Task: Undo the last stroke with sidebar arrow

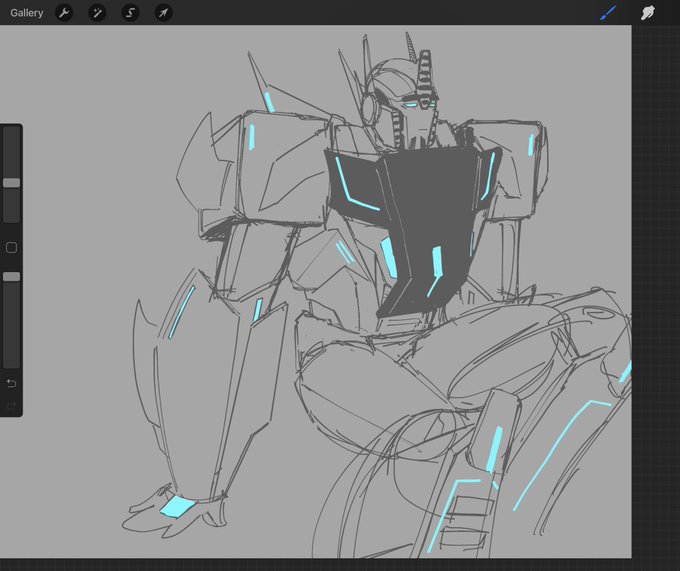Action: click(11, 383)
